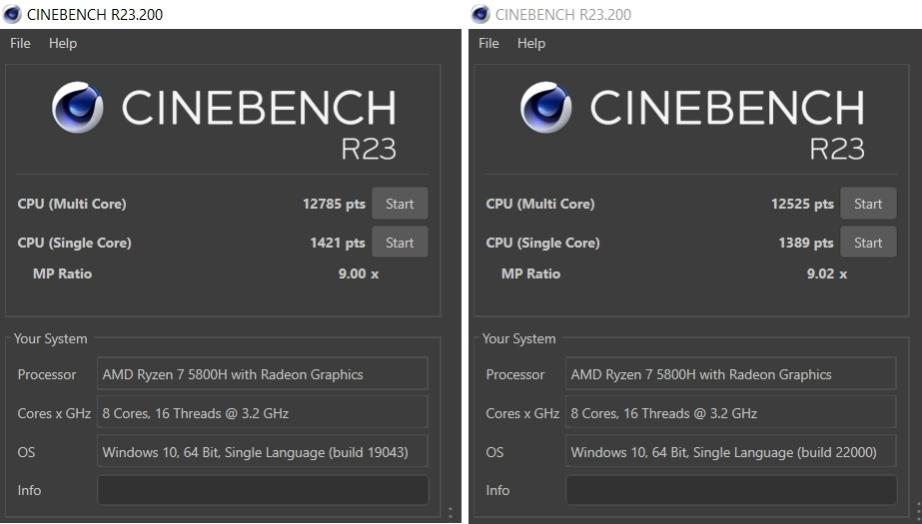Click Processor field in left window
Screen dimensions: 922x524
[262, 374]
